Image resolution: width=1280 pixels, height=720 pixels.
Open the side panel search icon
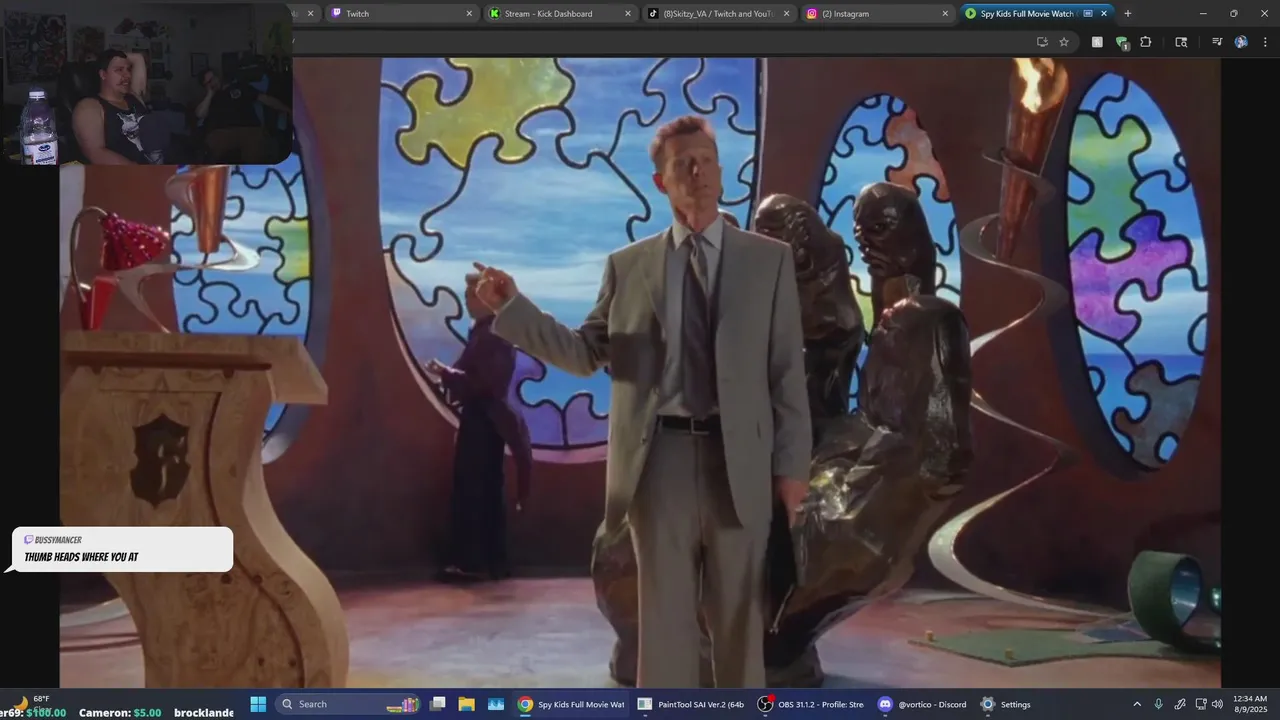tap(1181, 42)
